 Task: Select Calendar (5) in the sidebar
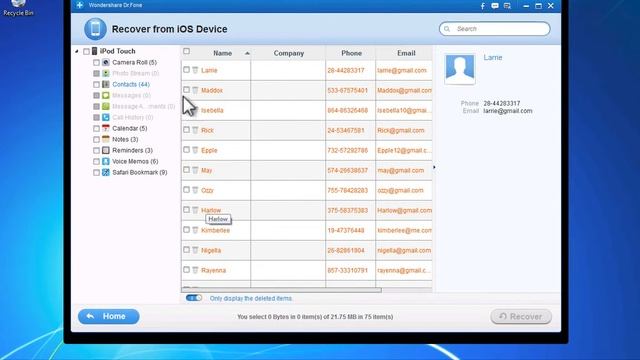[130, 128]
